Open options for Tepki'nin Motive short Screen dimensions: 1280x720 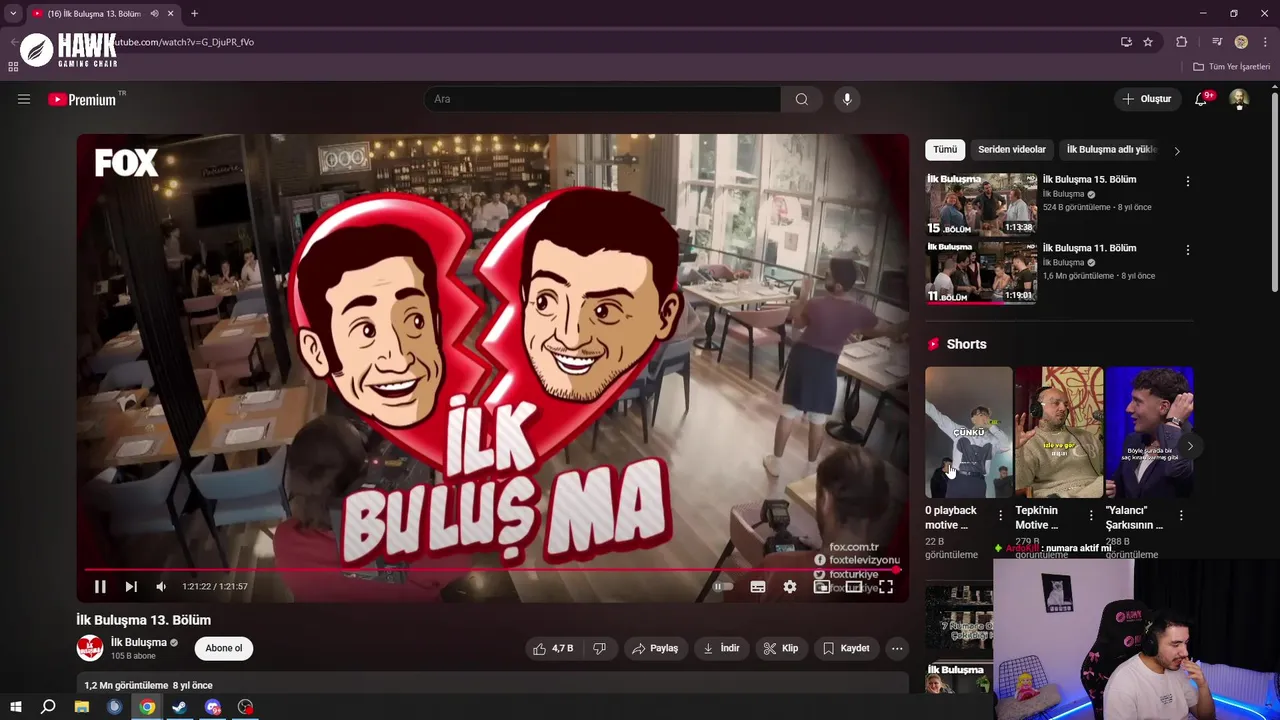click(x=1091, y=515)
